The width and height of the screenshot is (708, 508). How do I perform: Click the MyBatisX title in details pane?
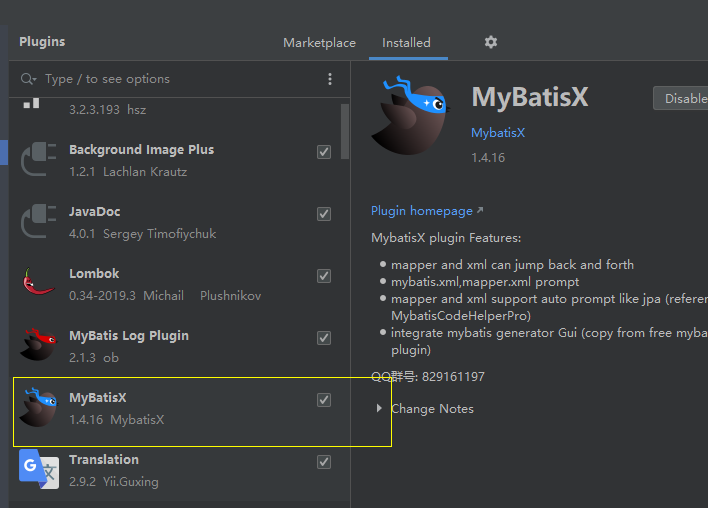click(x=530, y=97)
